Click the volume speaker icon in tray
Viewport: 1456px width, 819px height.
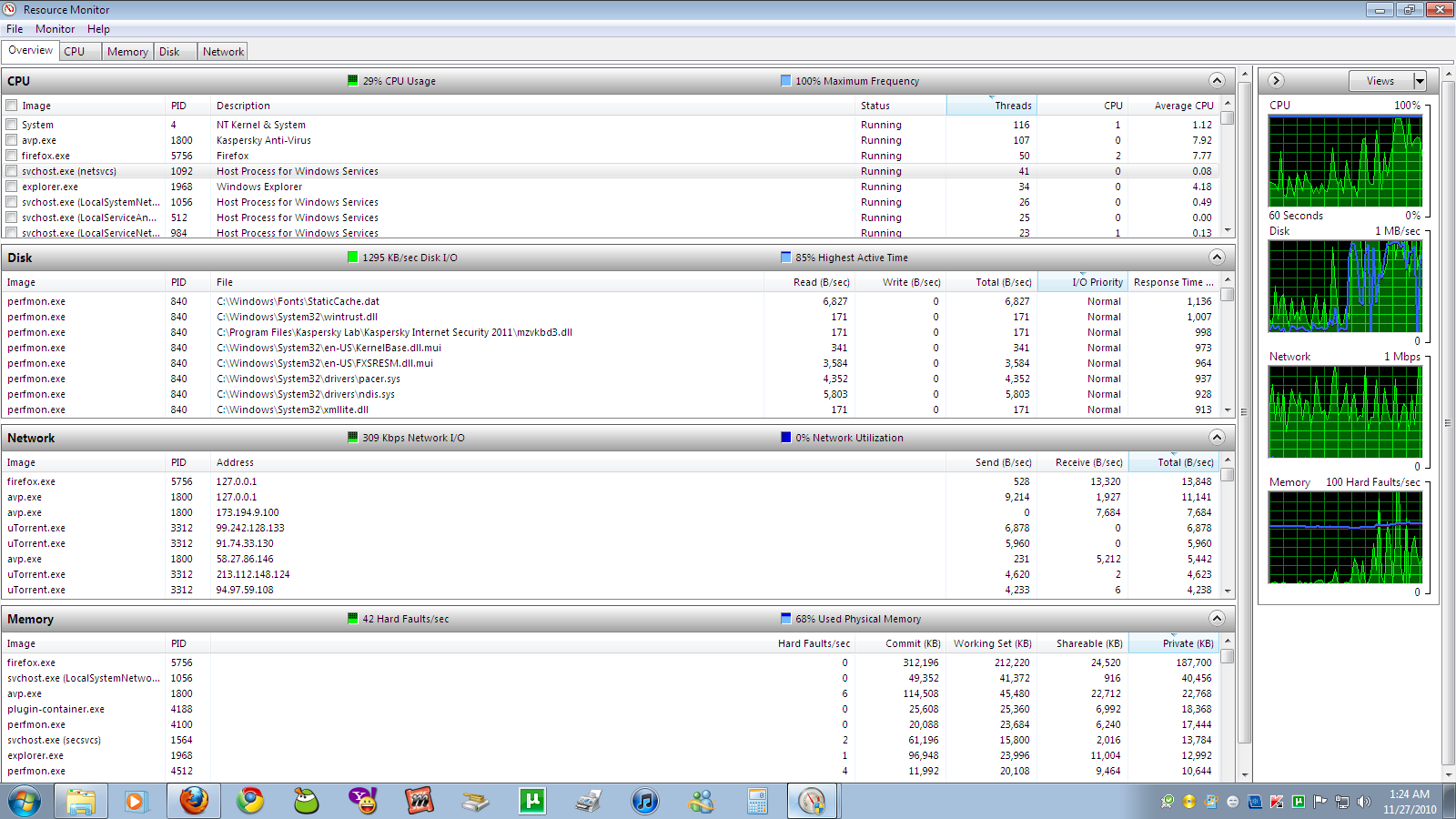pyautogui.click(x=1363, y=802)
